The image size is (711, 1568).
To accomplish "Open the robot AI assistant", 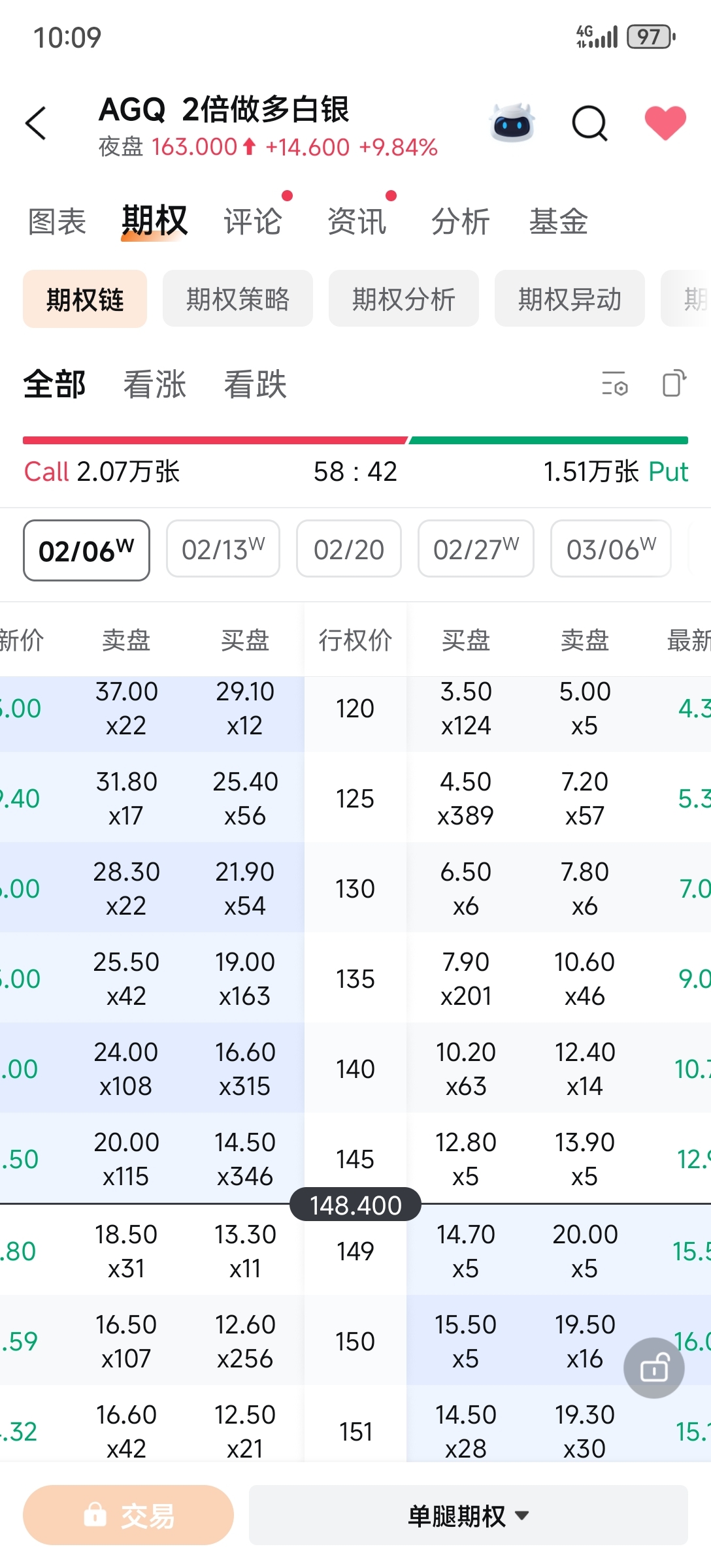I will 512,123.
